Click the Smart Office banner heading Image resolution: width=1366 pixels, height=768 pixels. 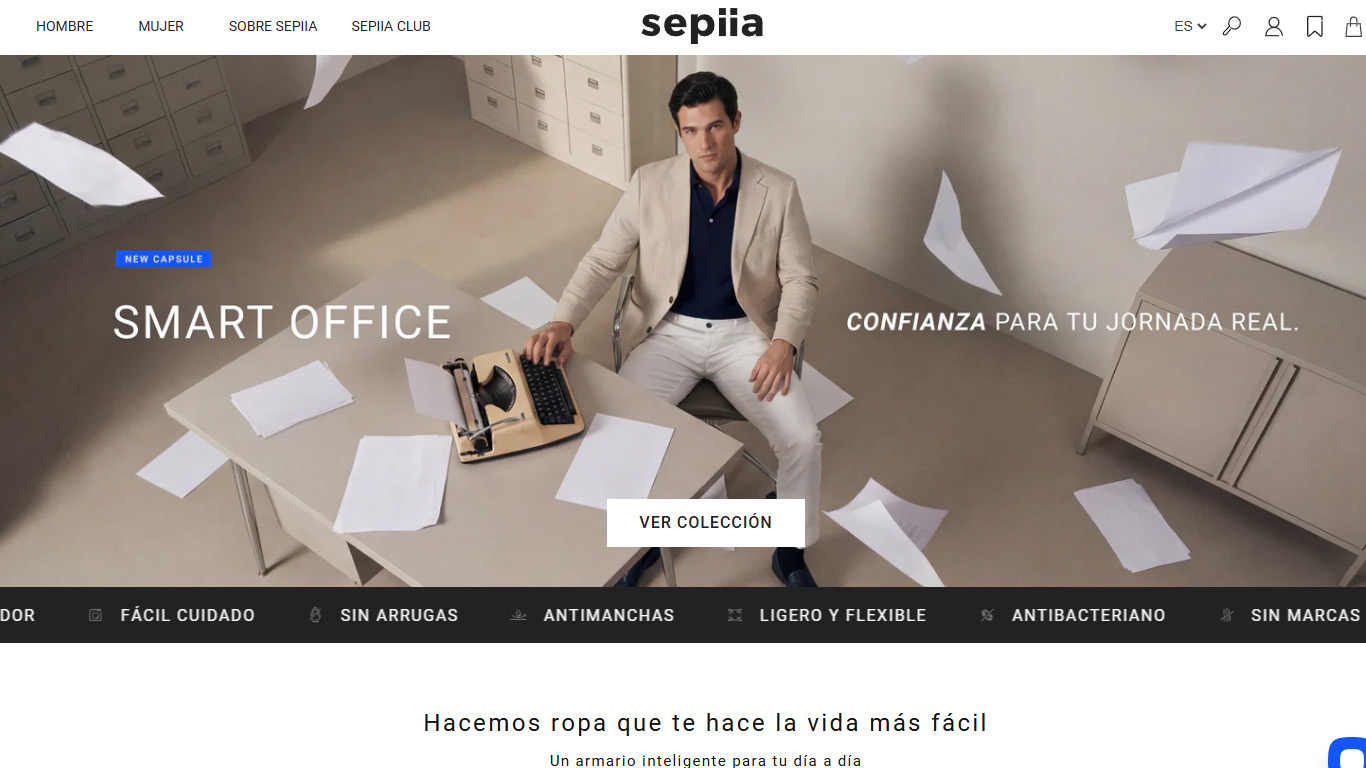(282, 322)
